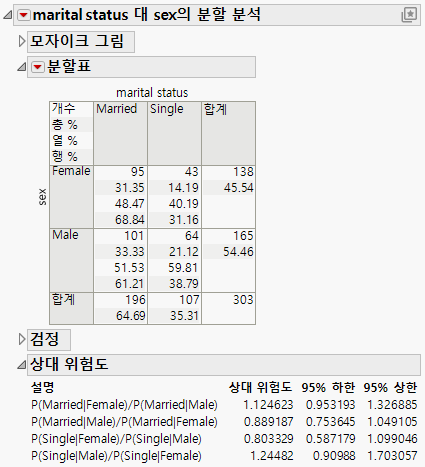Click relative risk value 0.803329
The height and width of the screenshot is (467, 425).
268,439
